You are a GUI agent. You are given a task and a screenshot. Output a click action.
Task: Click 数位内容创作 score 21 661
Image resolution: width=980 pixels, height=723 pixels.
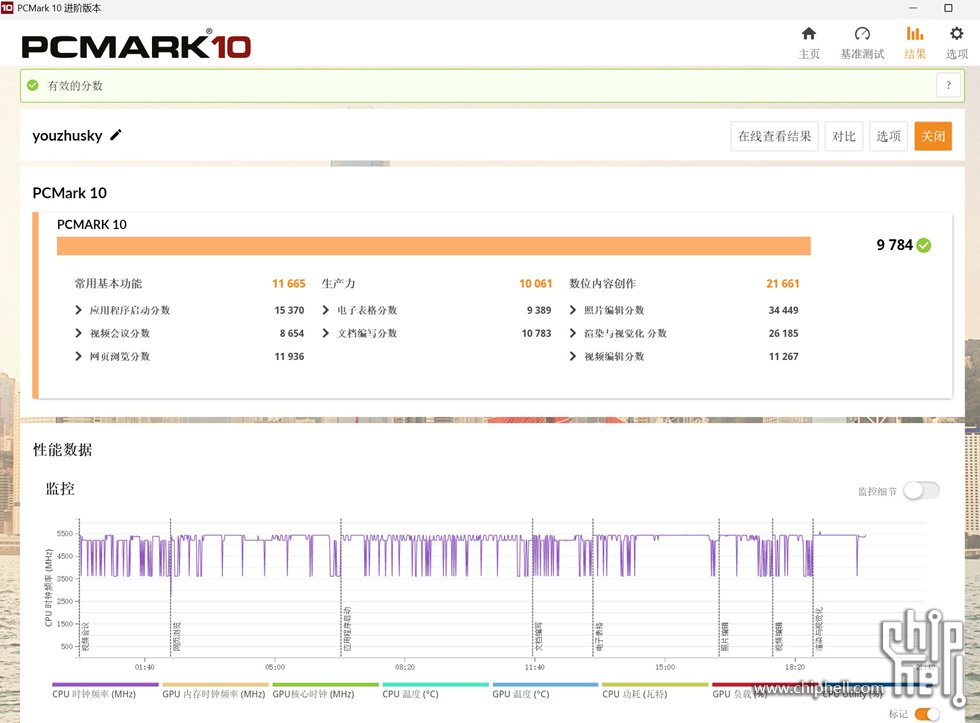tap(782, 284)
